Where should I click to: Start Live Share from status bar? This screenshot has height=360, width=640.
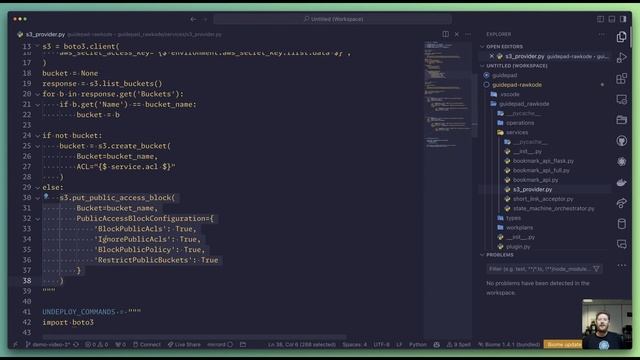(184, 344)
